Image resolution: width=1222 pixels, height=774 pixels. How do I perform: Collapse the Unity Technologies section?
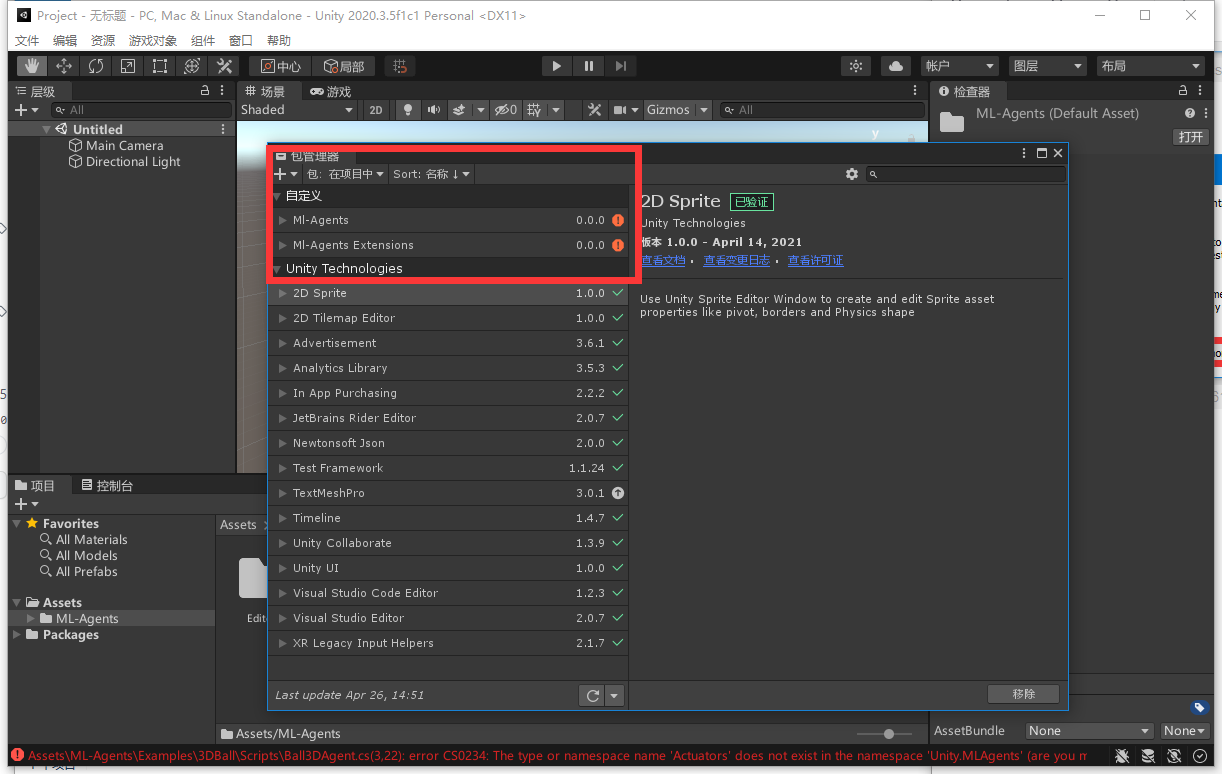point(277,268)
